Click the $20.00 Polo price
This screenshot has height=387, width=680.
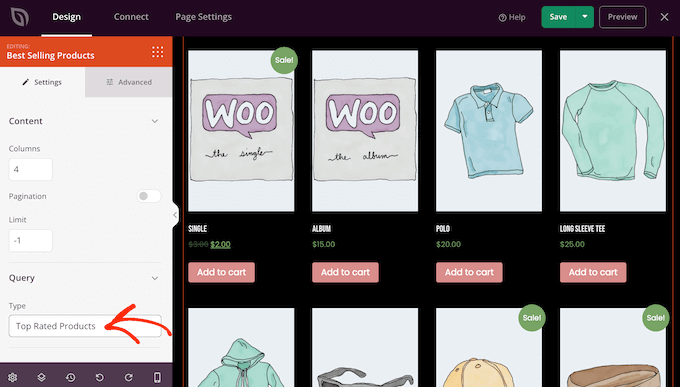click(448, 244)
